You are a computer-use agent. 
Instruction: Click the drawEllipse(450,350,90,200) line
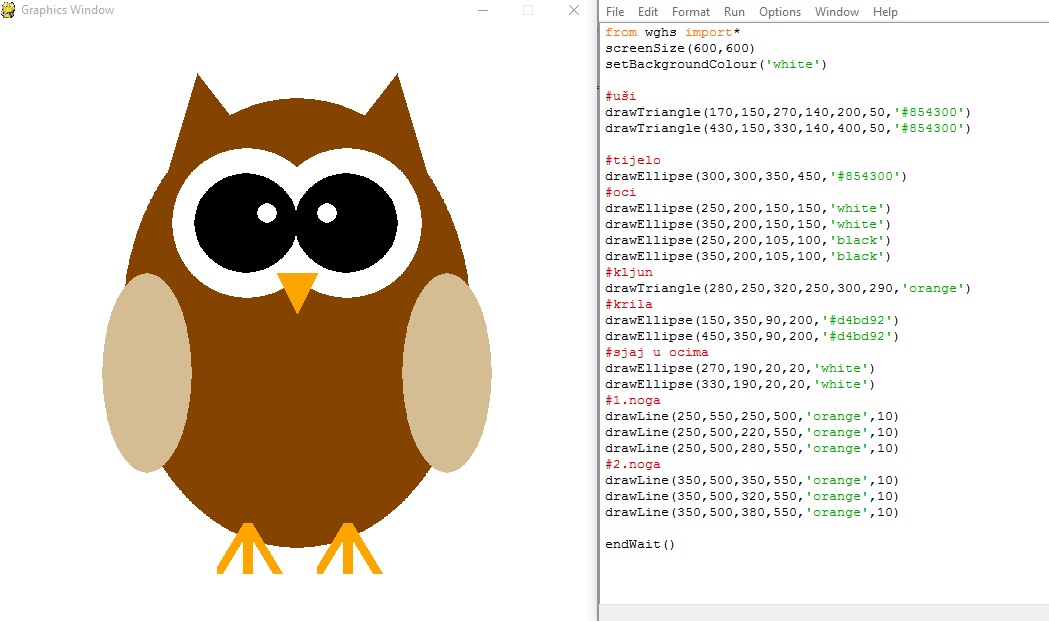(752, 337)
